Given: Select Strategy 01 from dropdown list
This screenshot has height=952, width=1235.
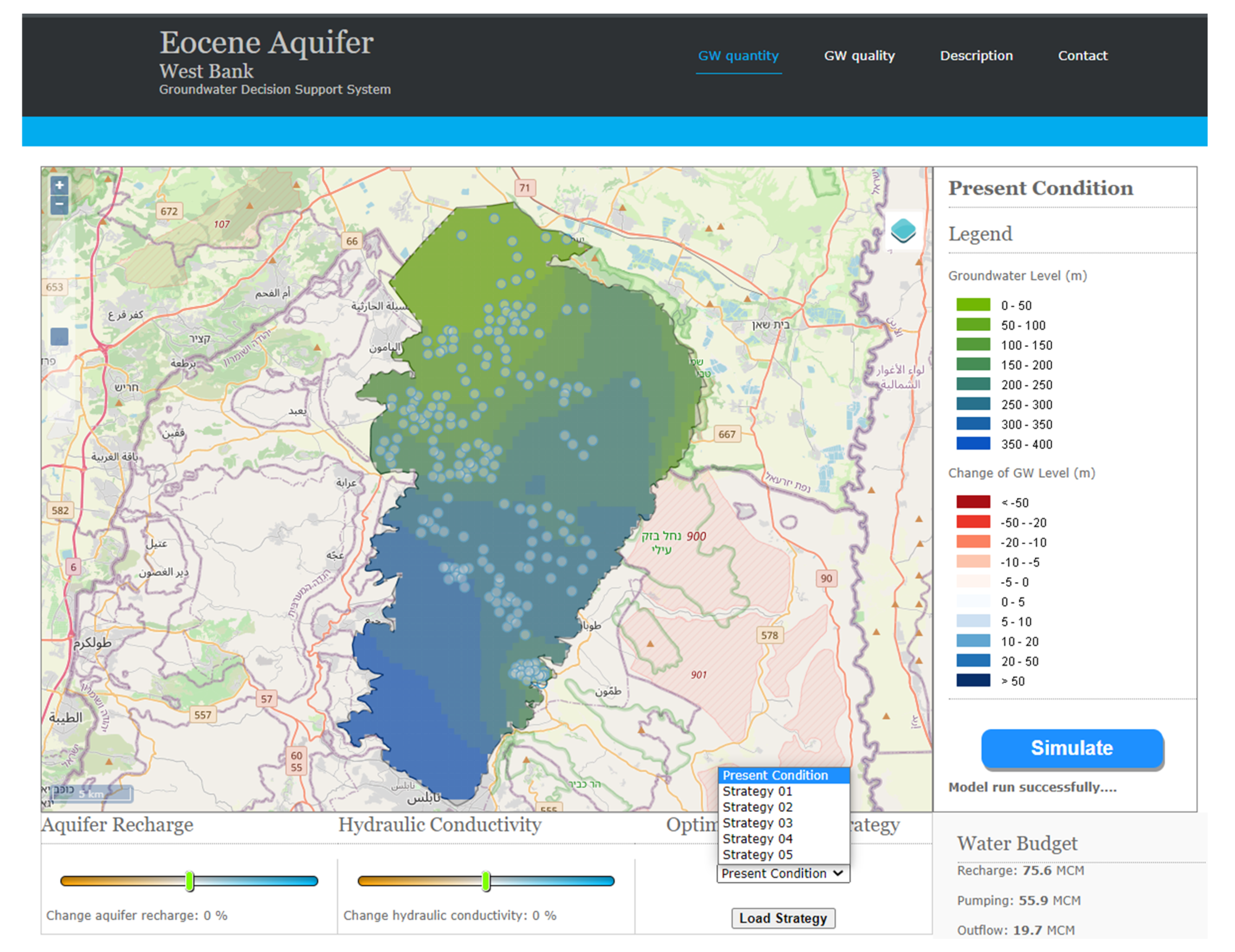Looking at the screenshot, I should [757, 792].
